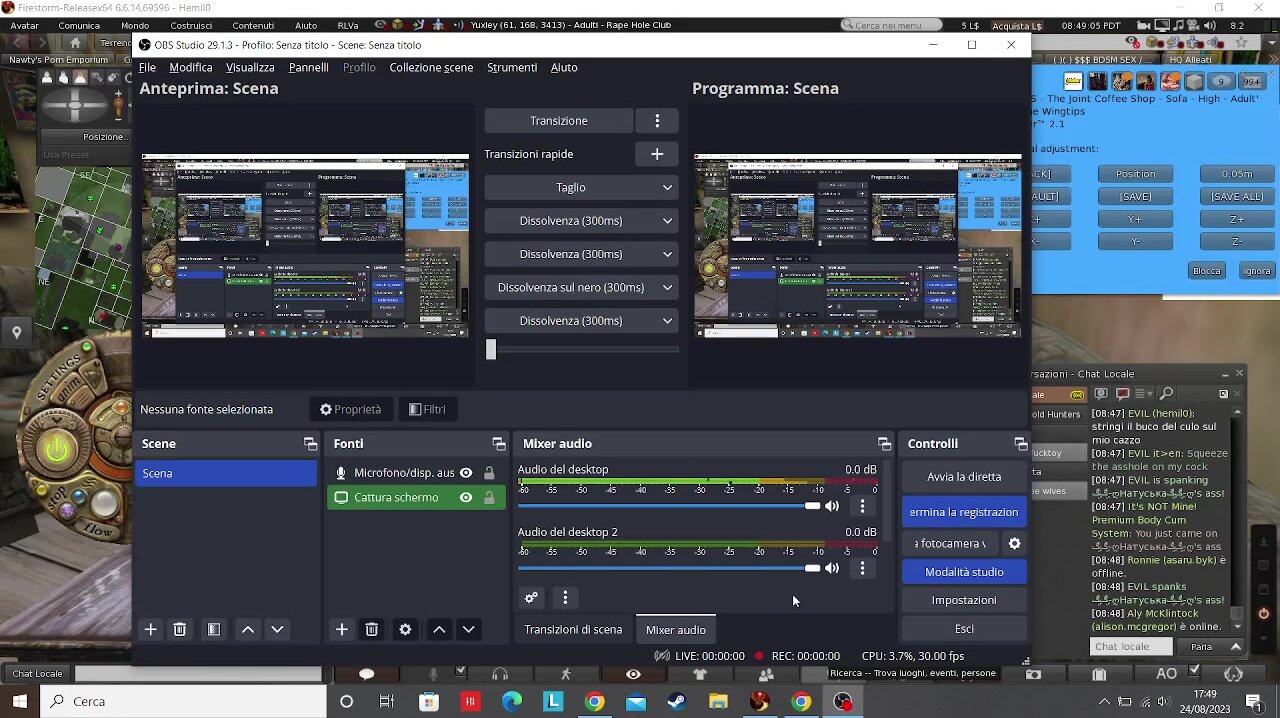Mute the Audio del desktop speaker icon
1280x718 pixels.
(832, 506)
